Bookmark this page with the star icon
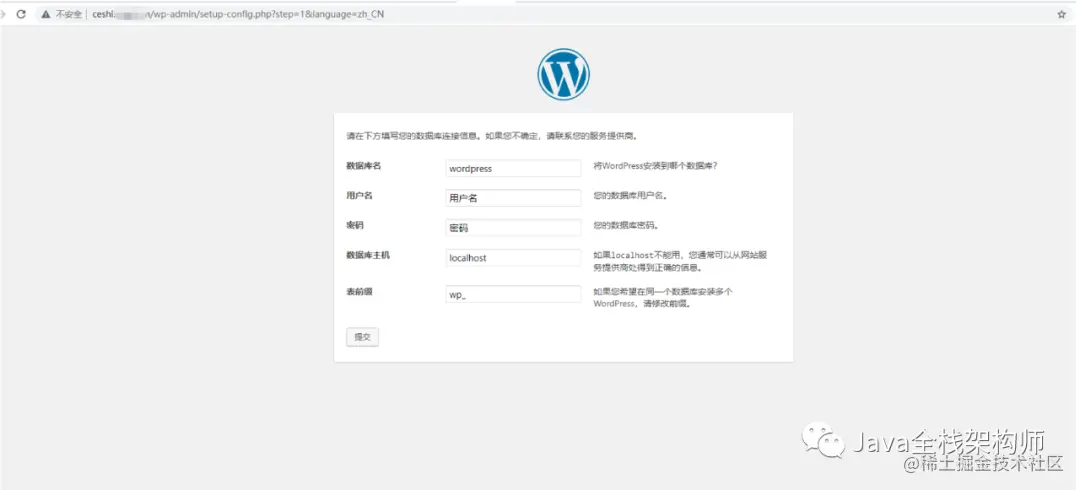Image resolution: width=1080 pixels, height=490 pixels. pyautogui.click(x=1061, y=14)
